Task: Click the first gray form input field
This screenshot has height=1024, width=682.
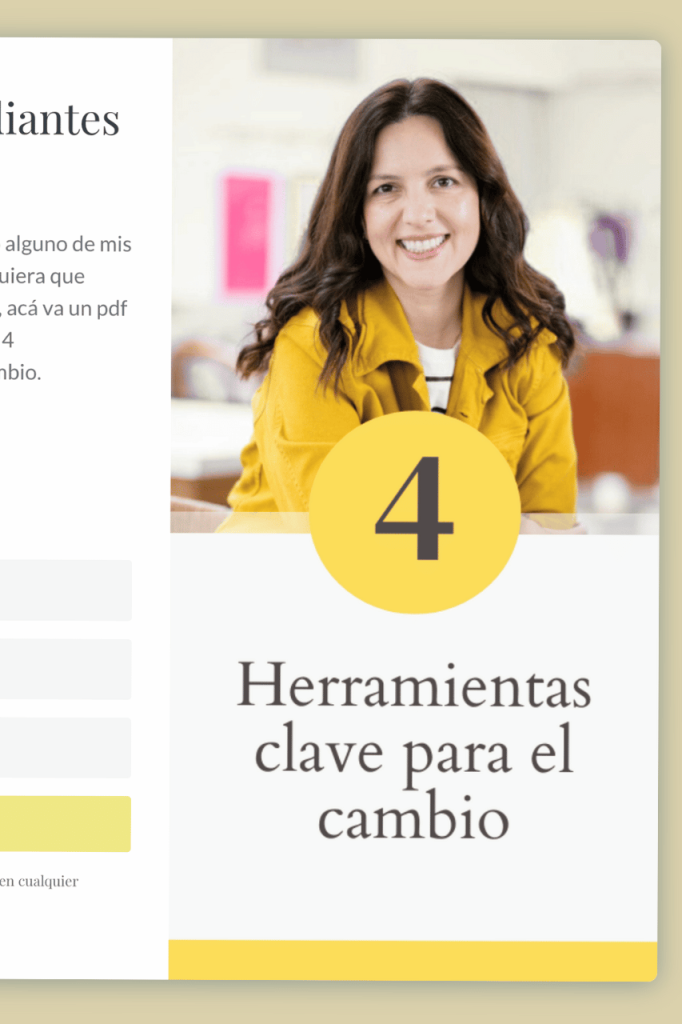Action: click(x=65, y=590)
